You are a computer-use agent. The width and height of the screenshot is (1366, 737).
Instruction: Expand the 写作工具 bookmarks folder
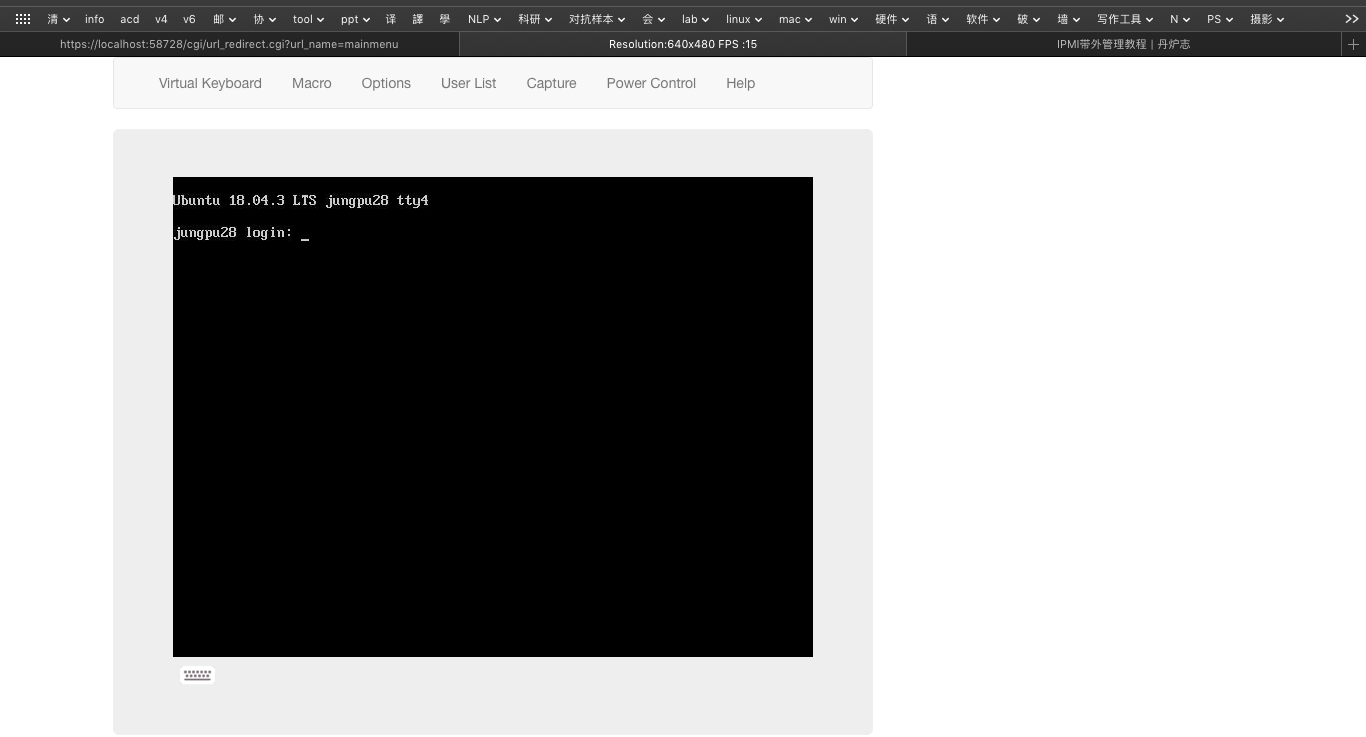pyautogui.click(x=1124, y=19)
